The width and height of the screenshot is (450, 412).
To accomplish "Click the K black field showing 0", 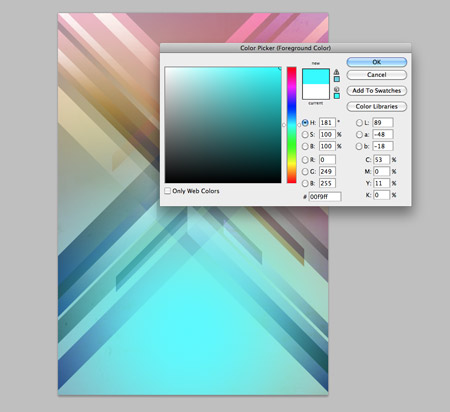I will click(x=381, y=195).
